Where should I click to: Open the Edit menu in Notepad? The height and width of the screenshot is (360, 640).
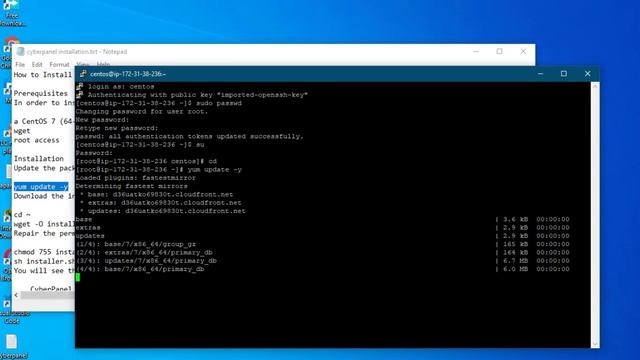[37, 64]
